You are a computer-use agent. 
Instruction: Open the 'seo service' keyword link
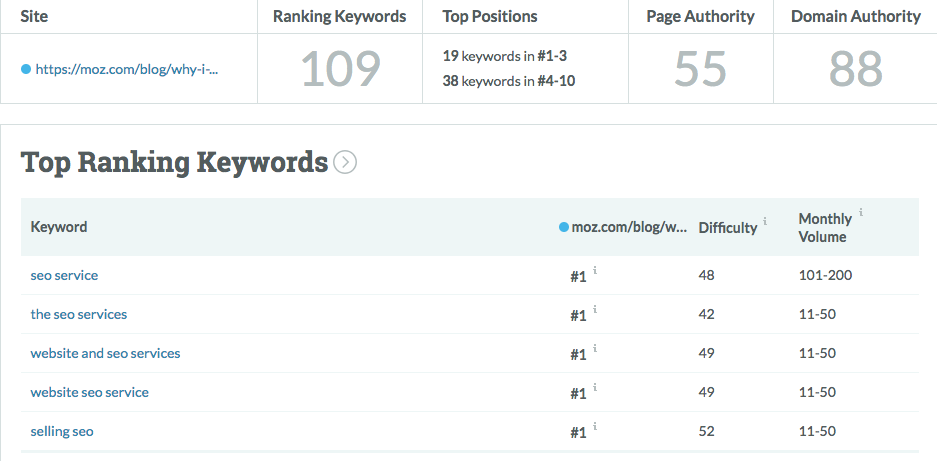coord(64,275)
